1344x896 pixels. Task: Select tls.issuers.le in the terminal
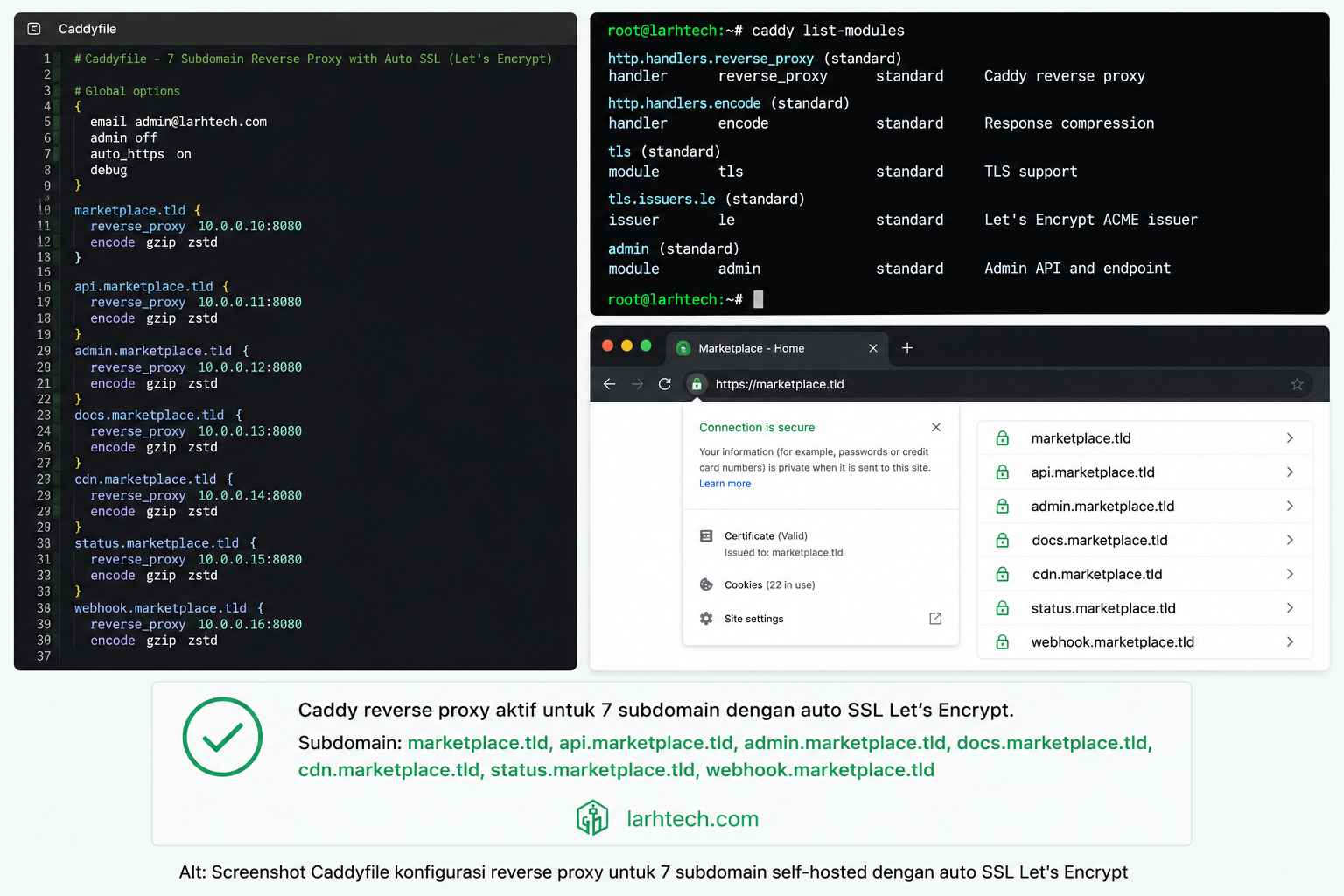click(x=661, y=199)
